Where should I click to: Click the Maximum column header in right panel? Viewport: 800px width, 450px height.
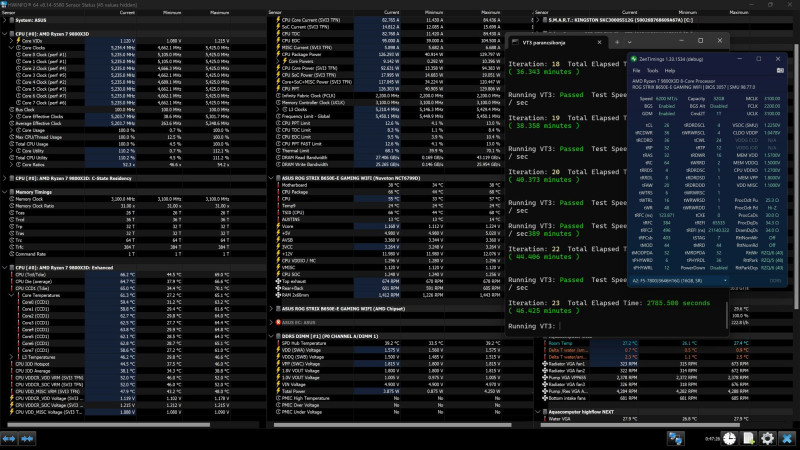(739, 12)
